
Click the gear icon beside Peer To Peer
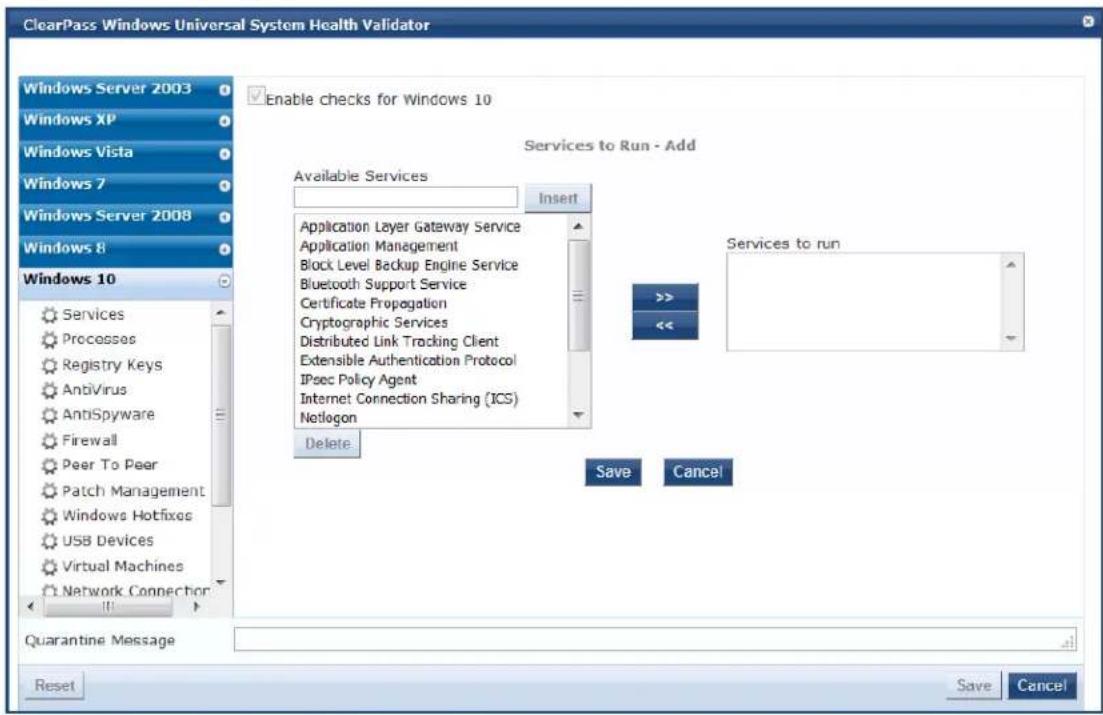[x=49, y=466]
